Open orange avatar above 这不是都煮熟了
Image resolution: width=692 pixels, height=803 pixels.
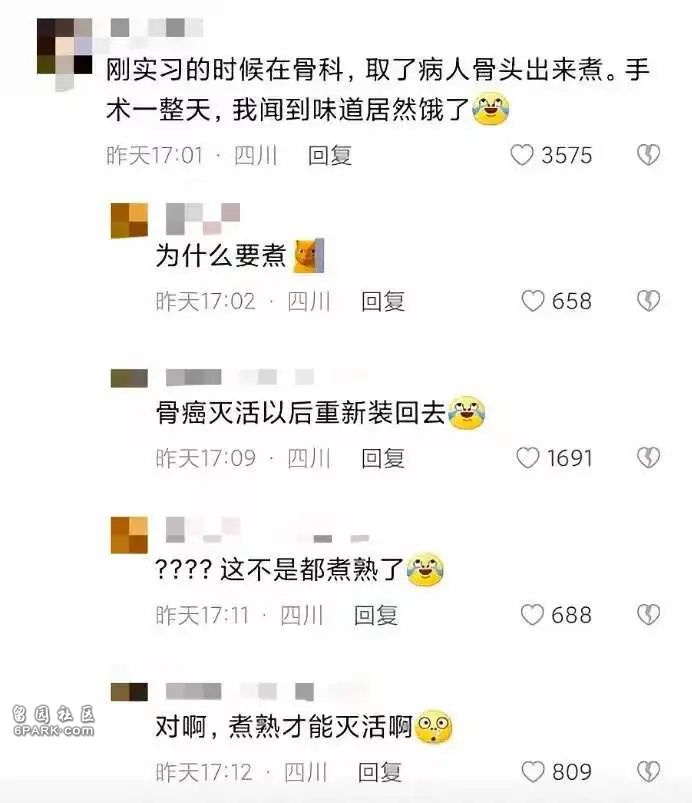tap(130, 535)
